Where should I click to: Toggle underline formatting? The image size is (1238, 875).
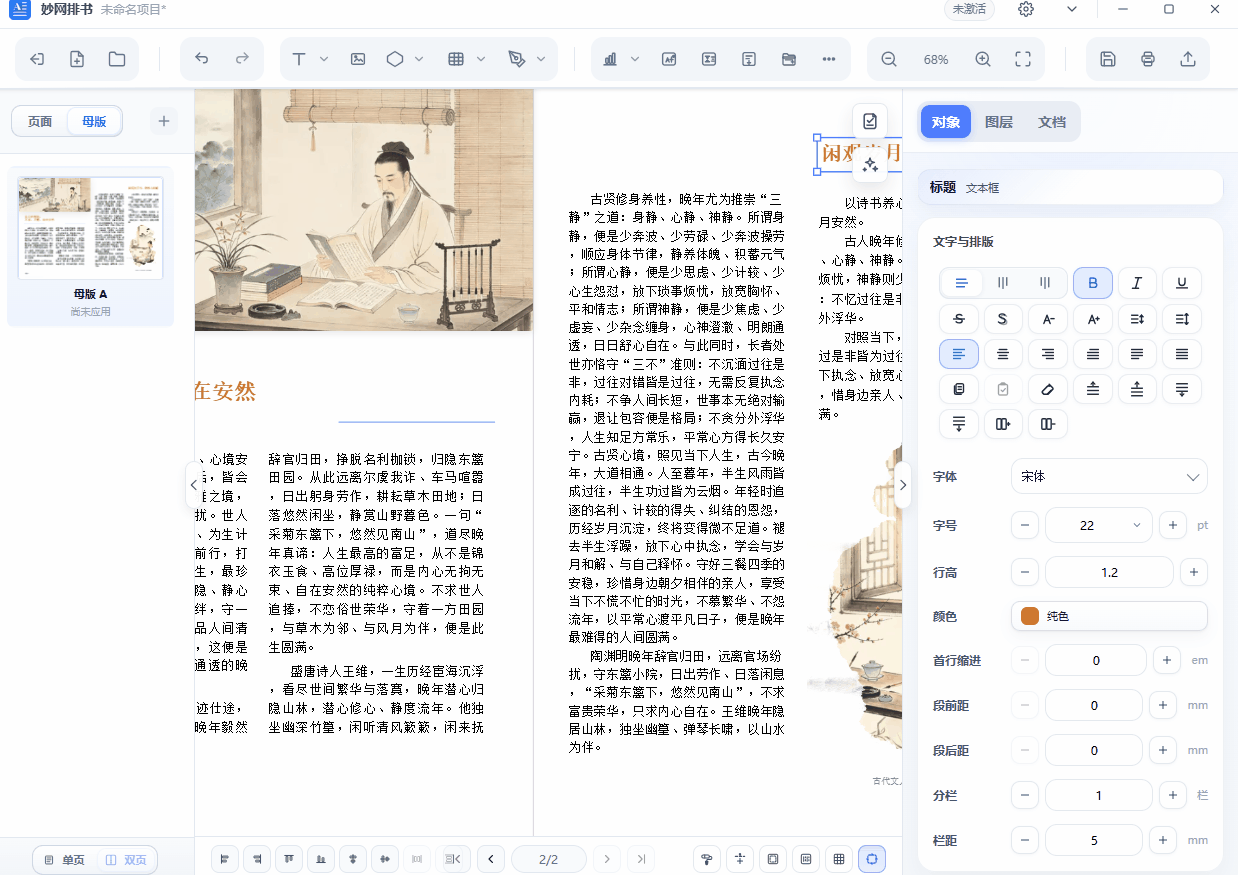tap(1182, 283)
